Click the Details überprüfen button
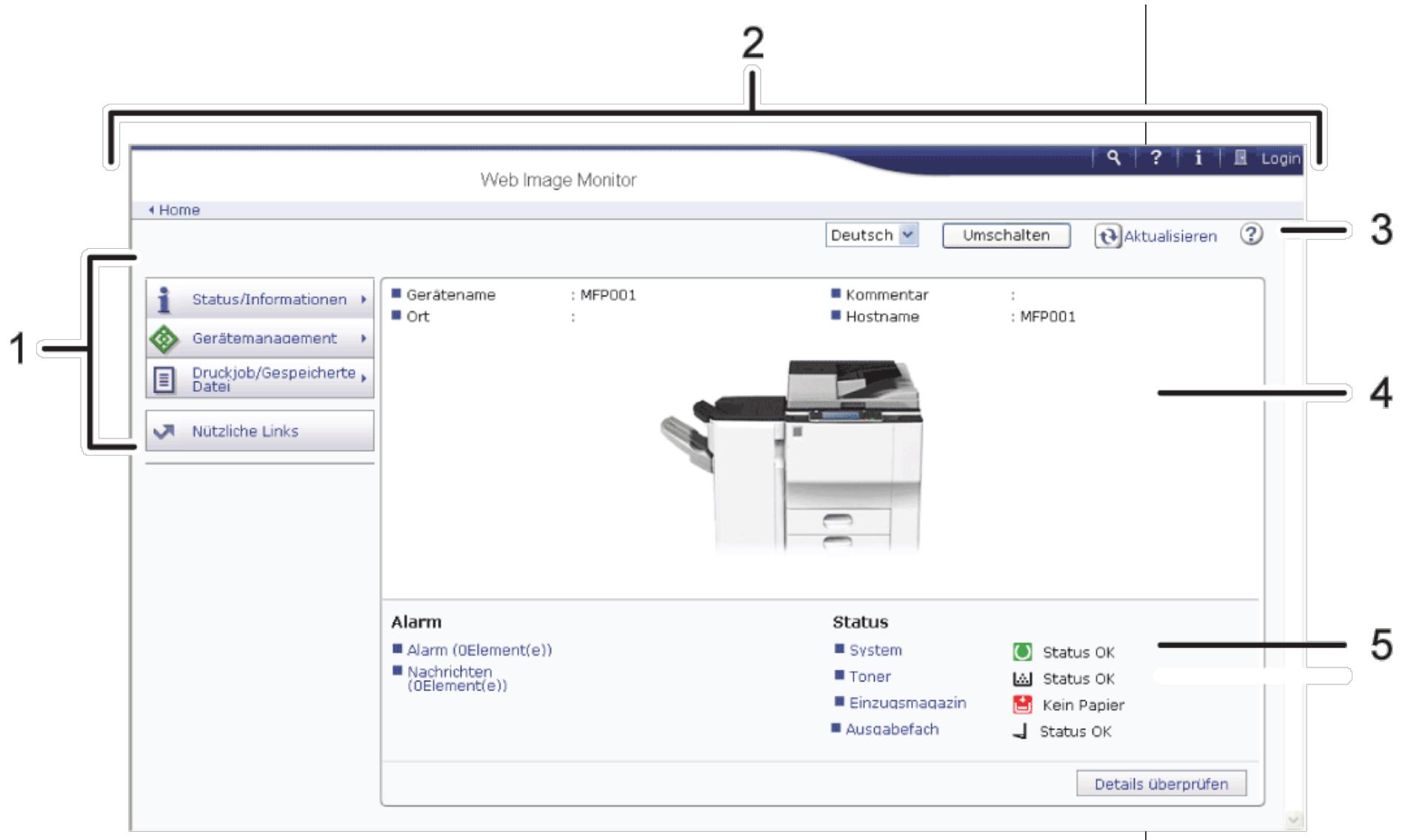Screen dimensions: 1408x840 coord(1161,784)
